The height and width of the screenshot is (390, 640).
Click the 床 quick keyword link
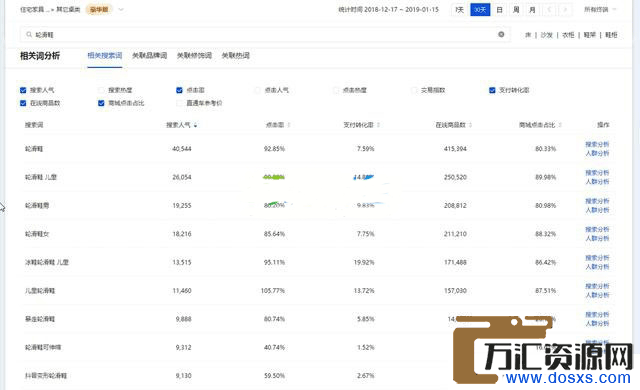[528, 35]
